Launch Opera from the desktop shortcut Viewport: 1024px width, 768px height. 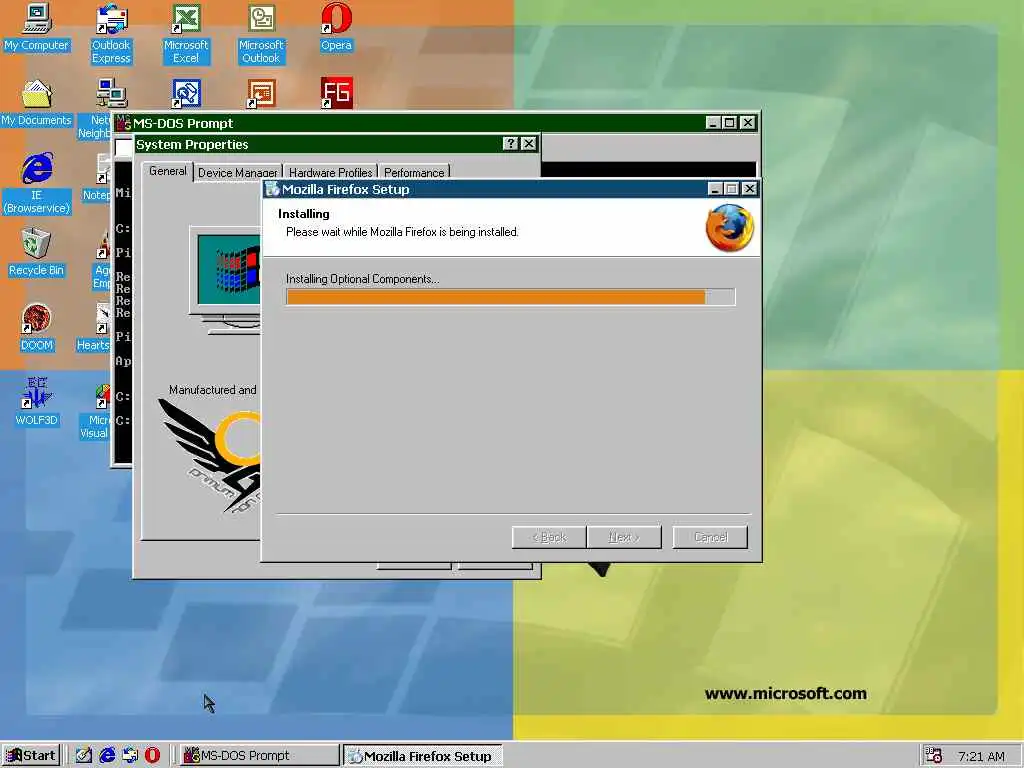tap(336, 26)
